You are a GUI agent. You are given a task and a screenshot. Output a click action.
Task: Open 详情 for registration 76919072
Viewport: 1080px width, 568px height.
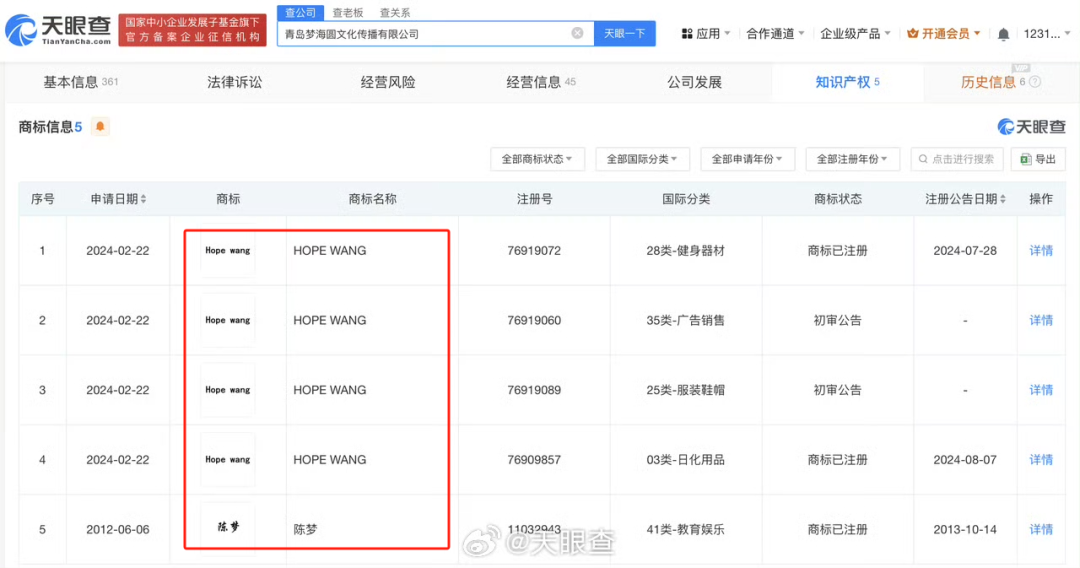1041,251
